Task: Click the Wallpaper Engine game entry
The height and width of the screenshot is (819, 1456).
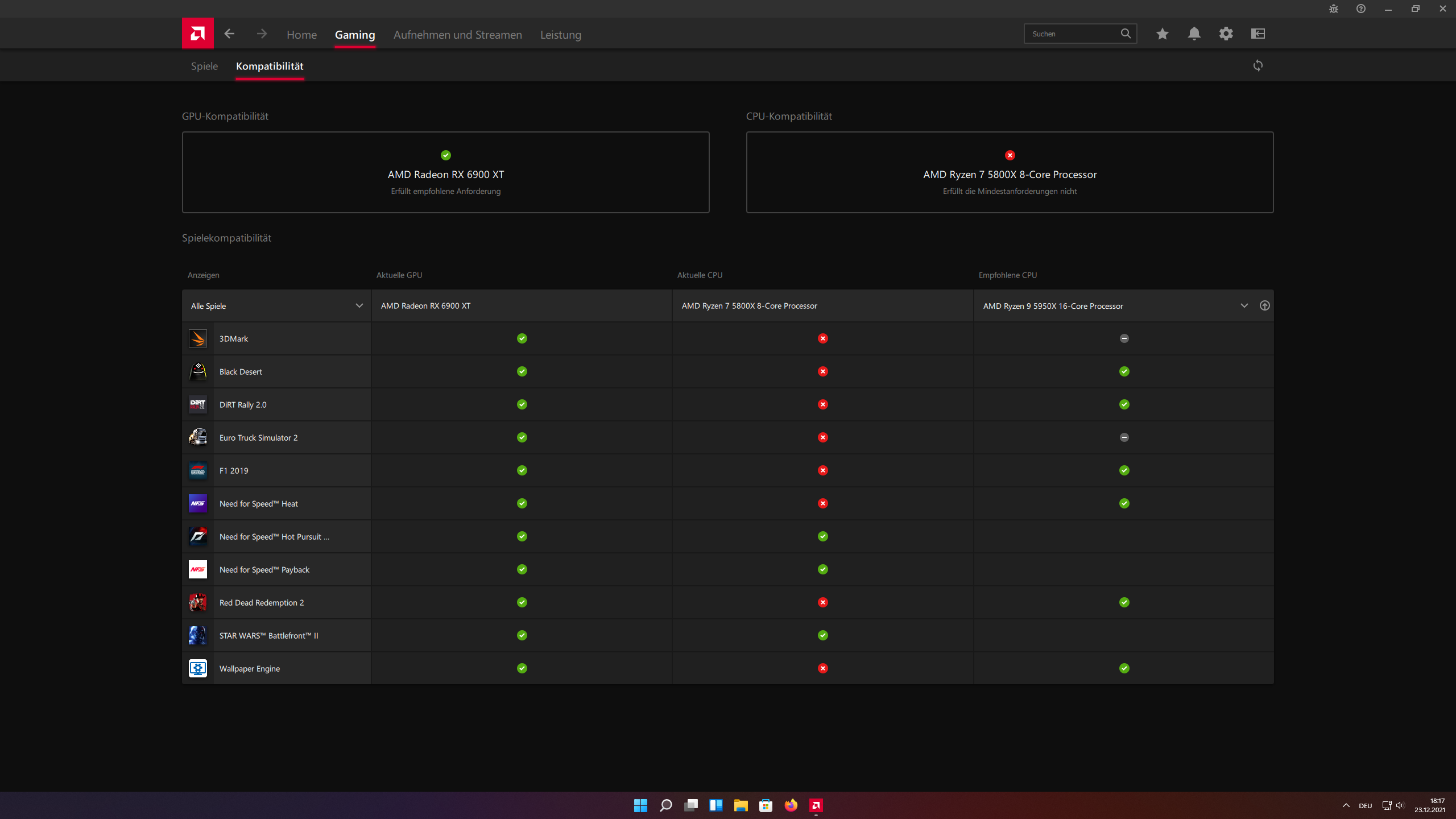Action: [250, 669]
